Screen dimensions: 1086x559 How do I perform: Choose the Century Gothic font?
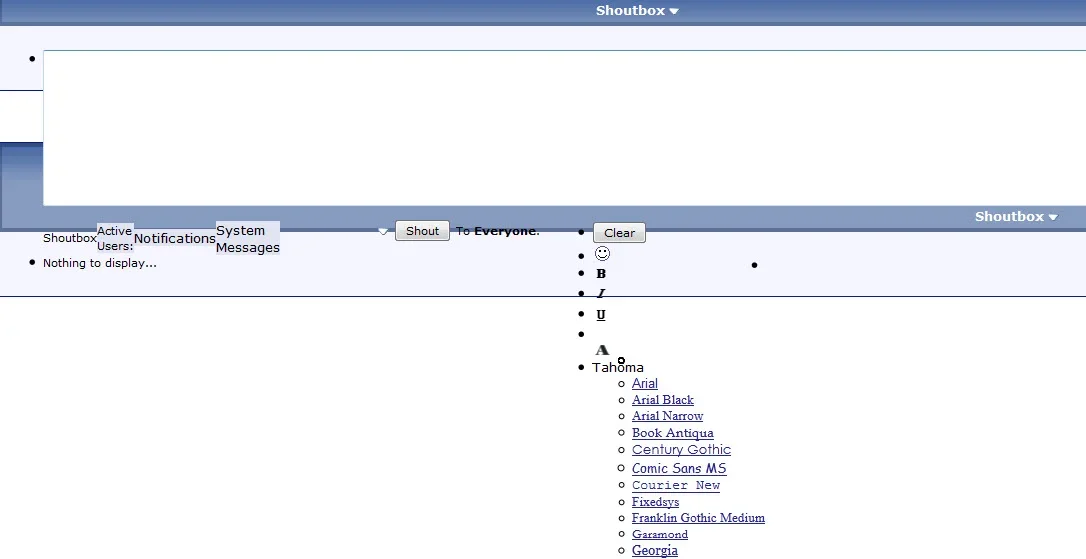(x=682, y=450)
